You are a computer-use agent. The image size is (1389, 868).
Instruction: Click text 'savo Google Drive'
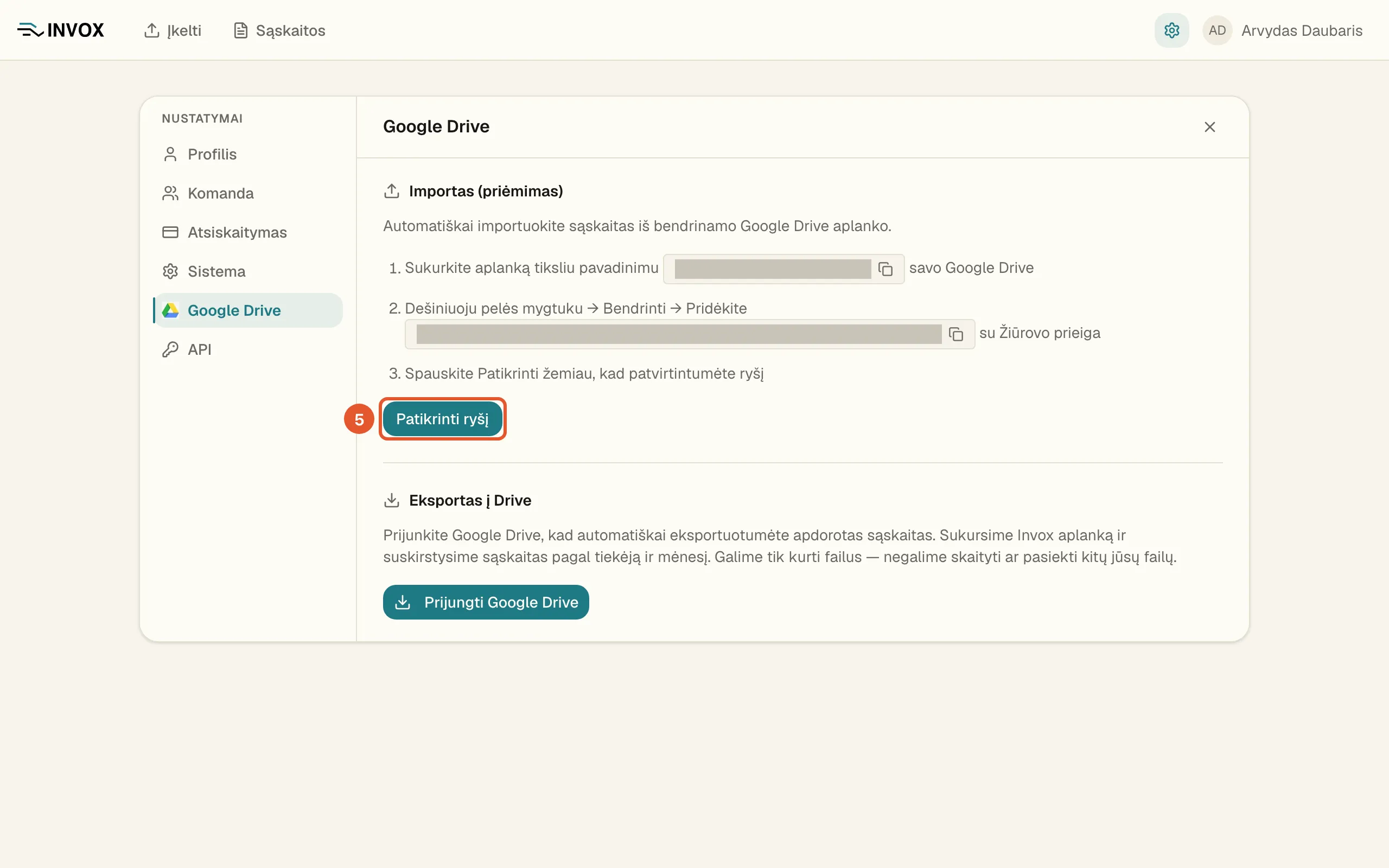[971, 267]
